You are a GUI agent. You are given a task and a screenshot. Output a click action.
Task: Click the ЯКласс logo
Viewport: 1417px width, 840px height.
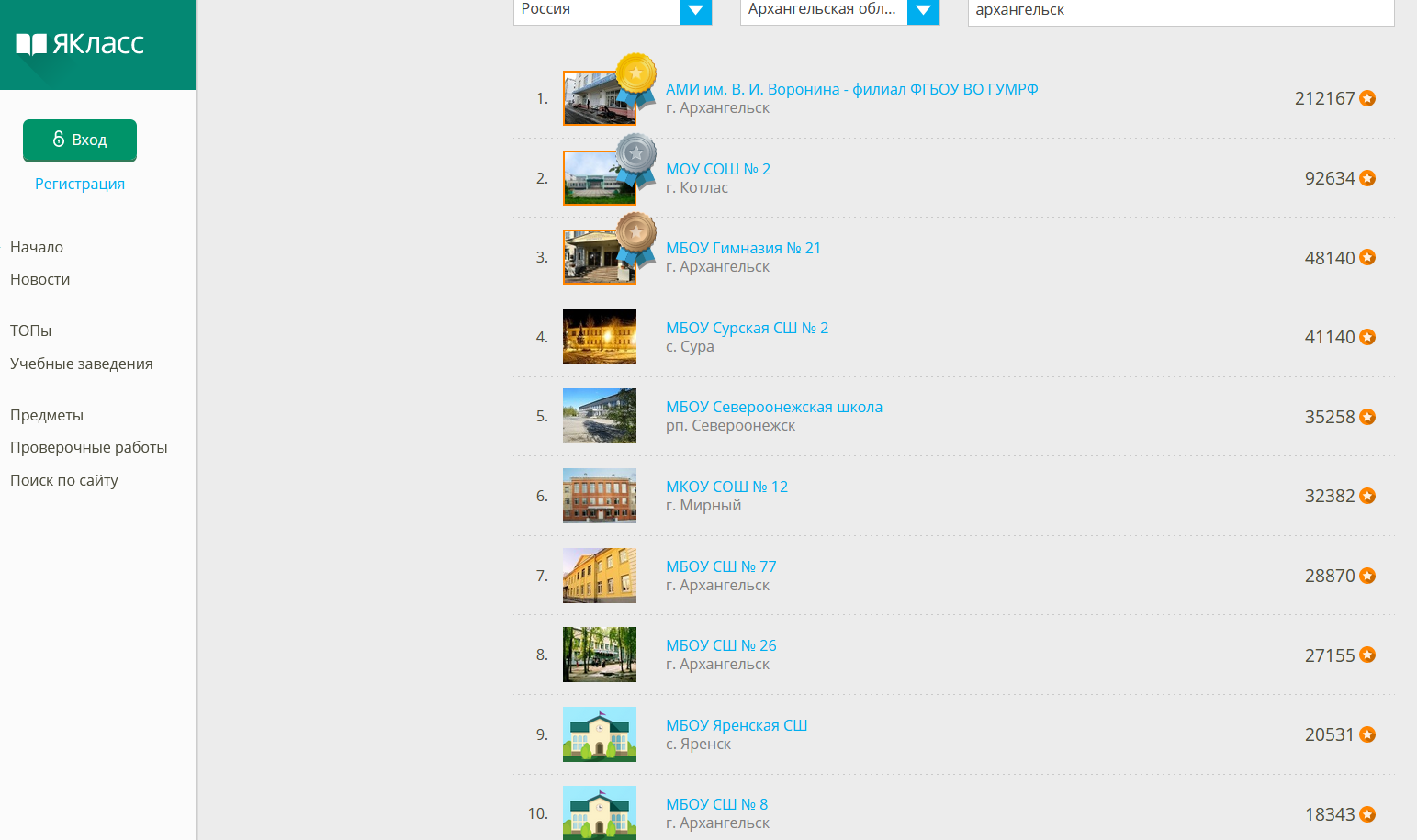pos(81,43)
